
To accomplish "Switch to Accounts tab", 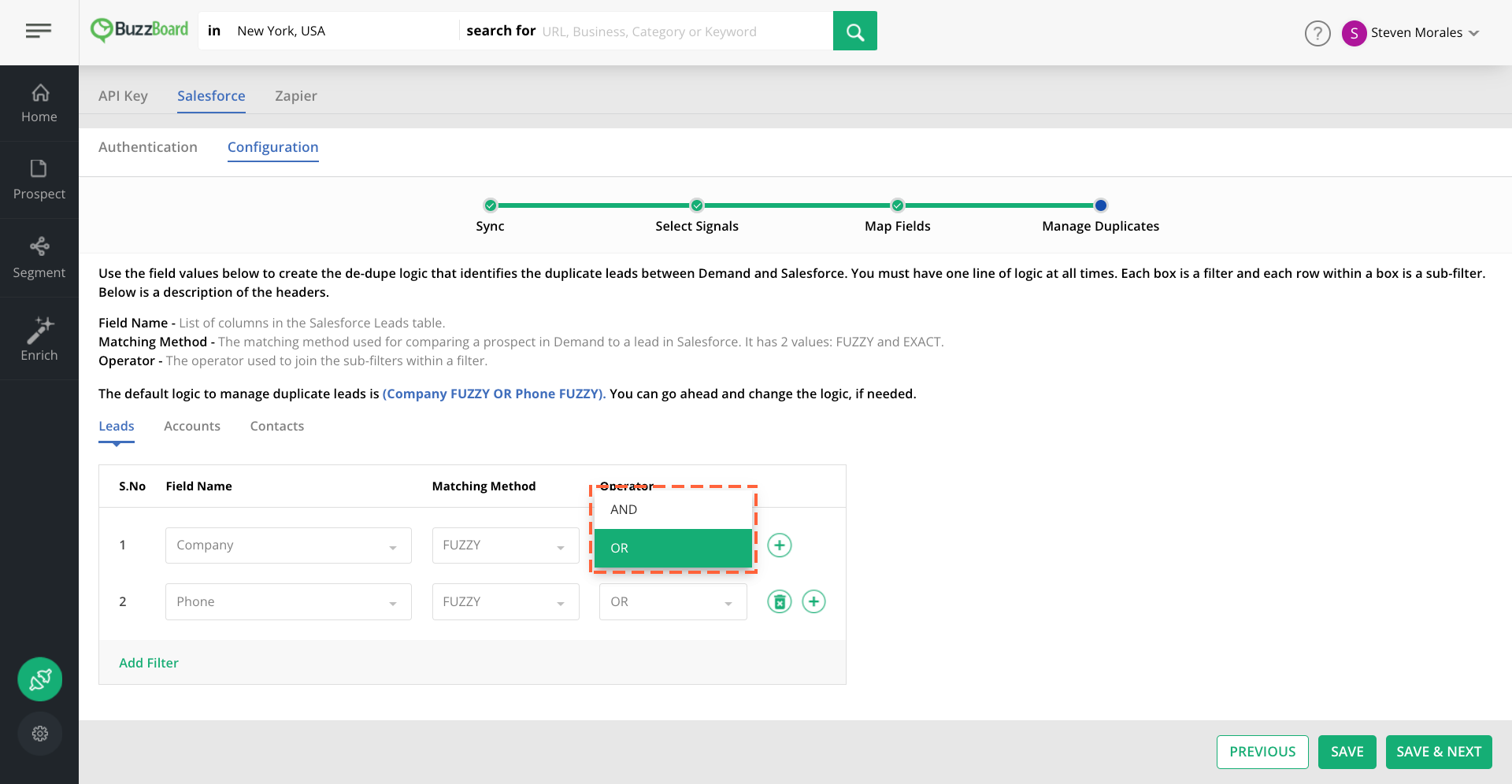I will pos(192,426).
